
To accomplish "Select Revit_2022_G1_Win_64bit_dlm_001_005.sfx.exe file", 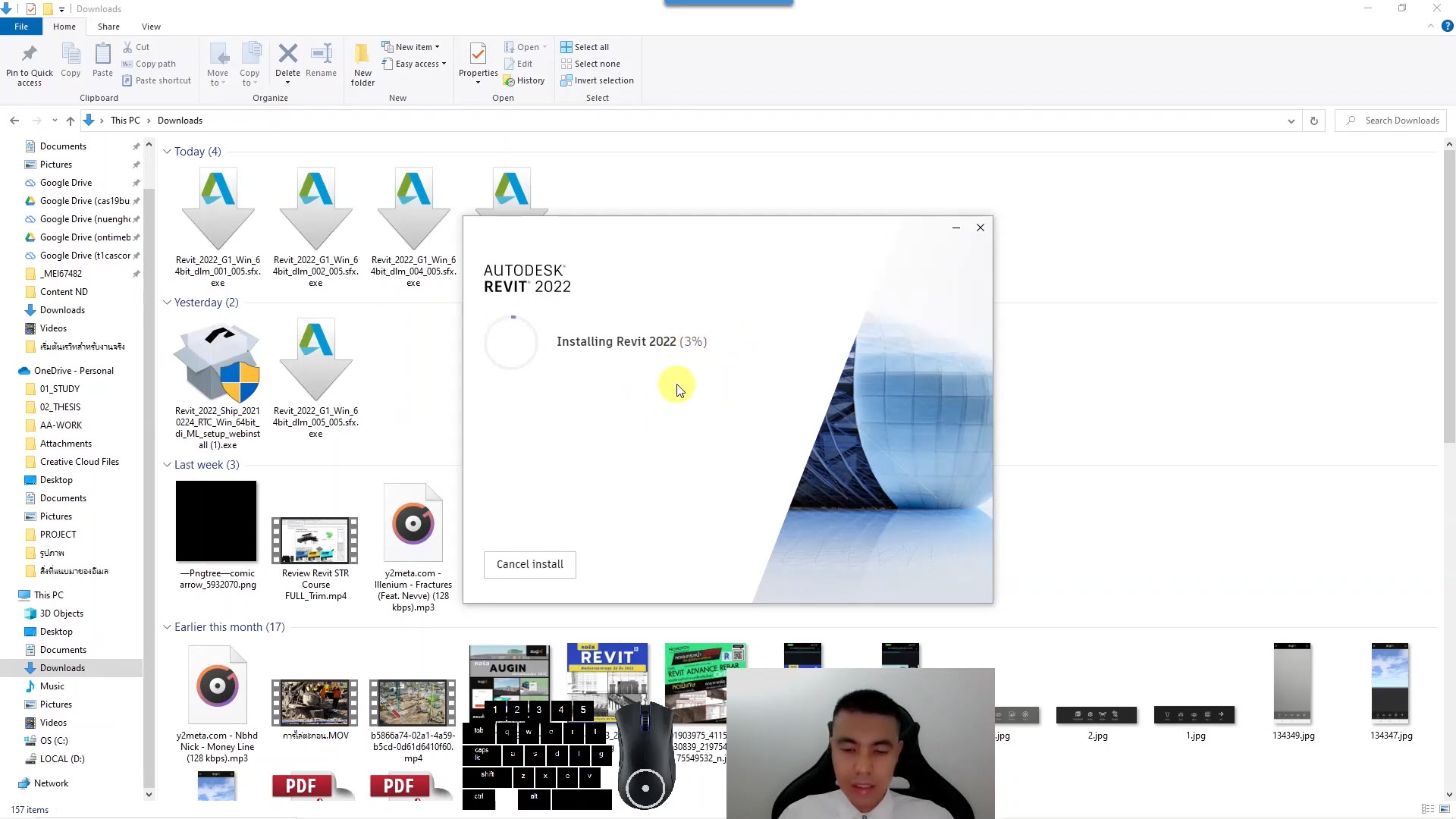I will point(218,227).
